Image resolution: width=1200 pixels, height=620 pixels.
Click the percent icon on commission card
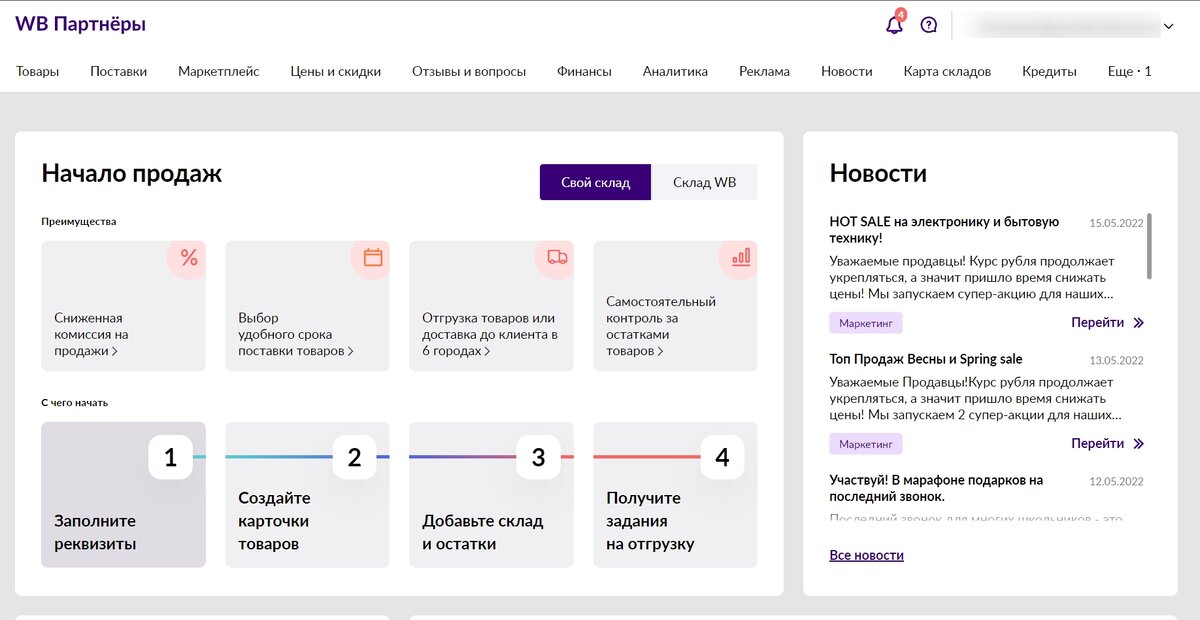[x=189, y=258]
